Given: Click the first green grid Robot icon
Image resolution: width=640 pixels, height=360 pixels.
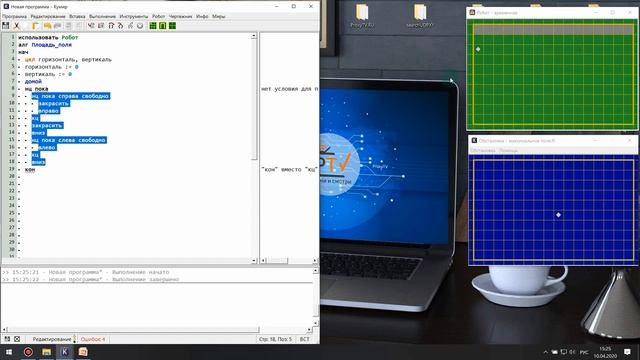Looking at the screenshot, I should 153,26.
